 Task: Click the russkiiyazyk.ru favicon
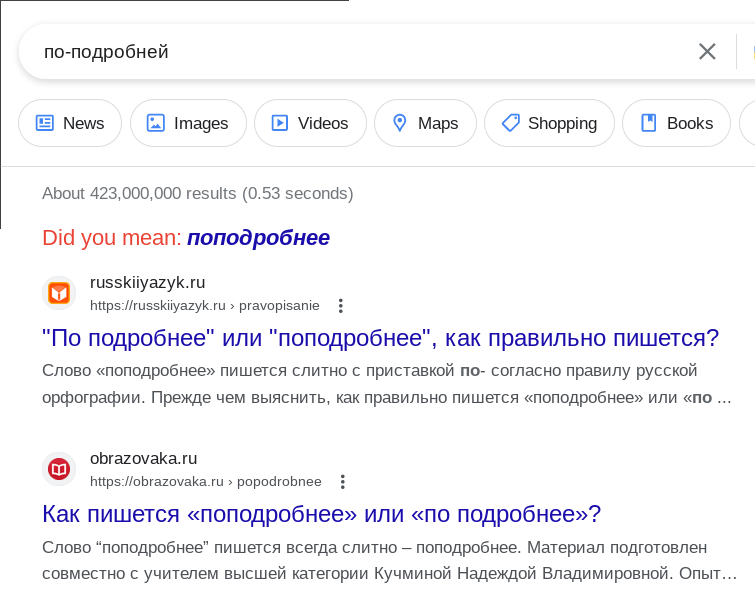(x=59, y=293)
